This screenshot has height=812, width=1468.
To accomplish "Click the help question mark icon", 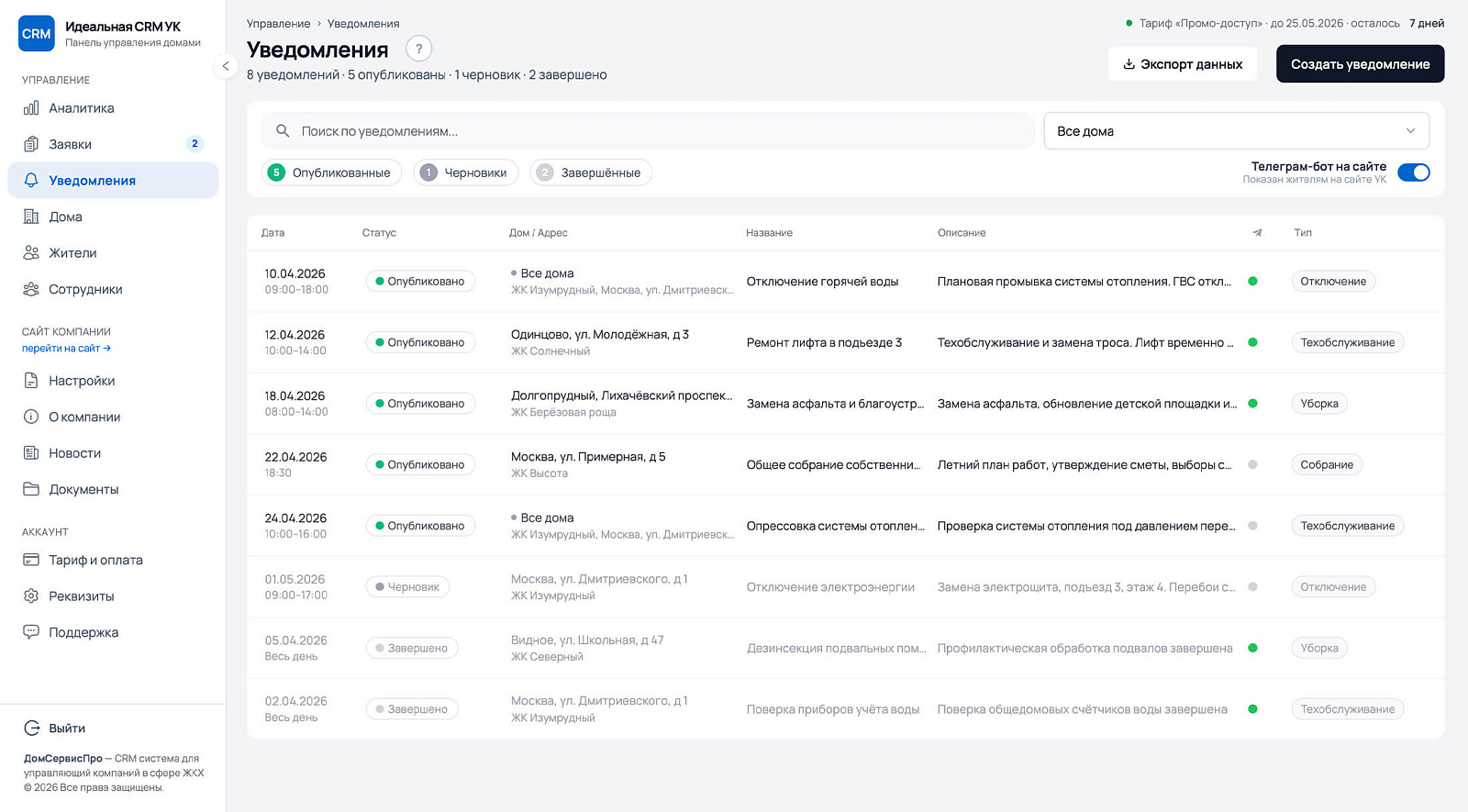I will pyautogui.click(x=418, y=49).
